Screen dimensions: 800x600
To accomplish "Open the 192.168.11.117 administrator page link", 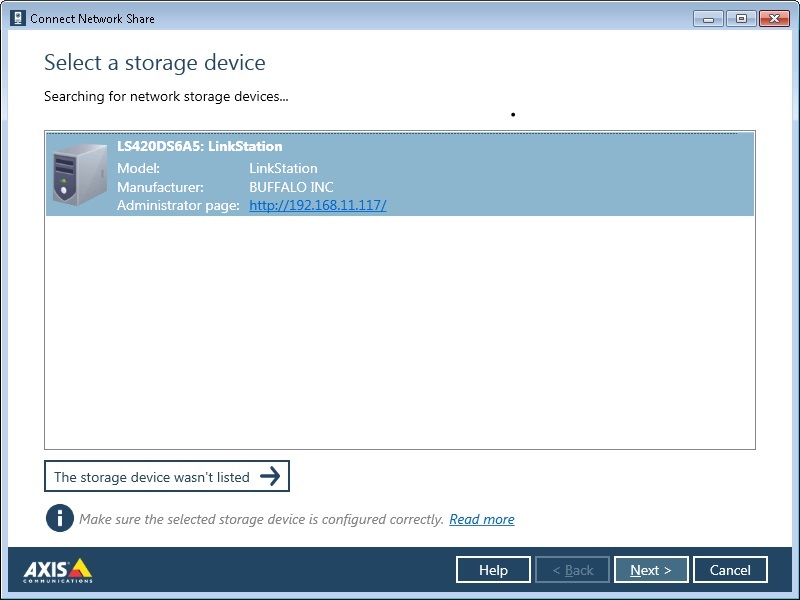I will tap(317, 205).
